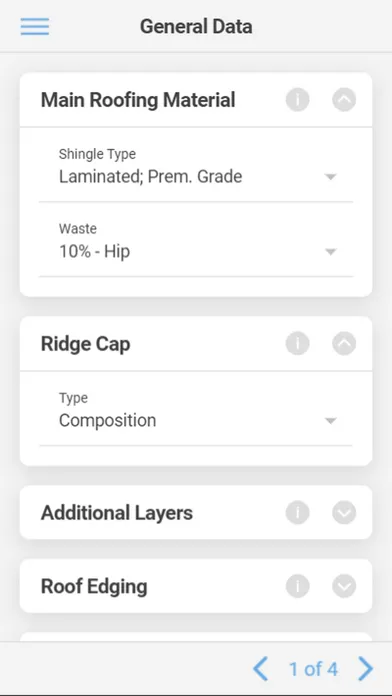The height and width of the screenshot is (696, 392).
Task: Collapse the Ridge Cap section
Action: [344, 344]
